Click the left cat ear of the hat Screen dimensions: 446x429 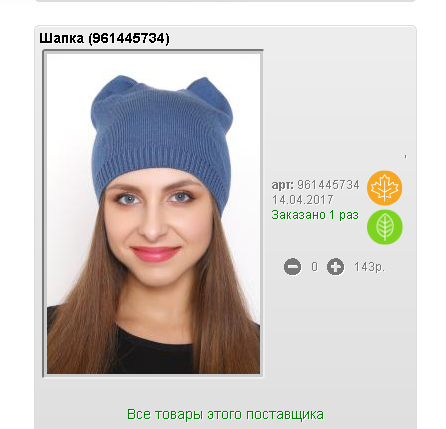pyautogui.click(x=115, y=87)
